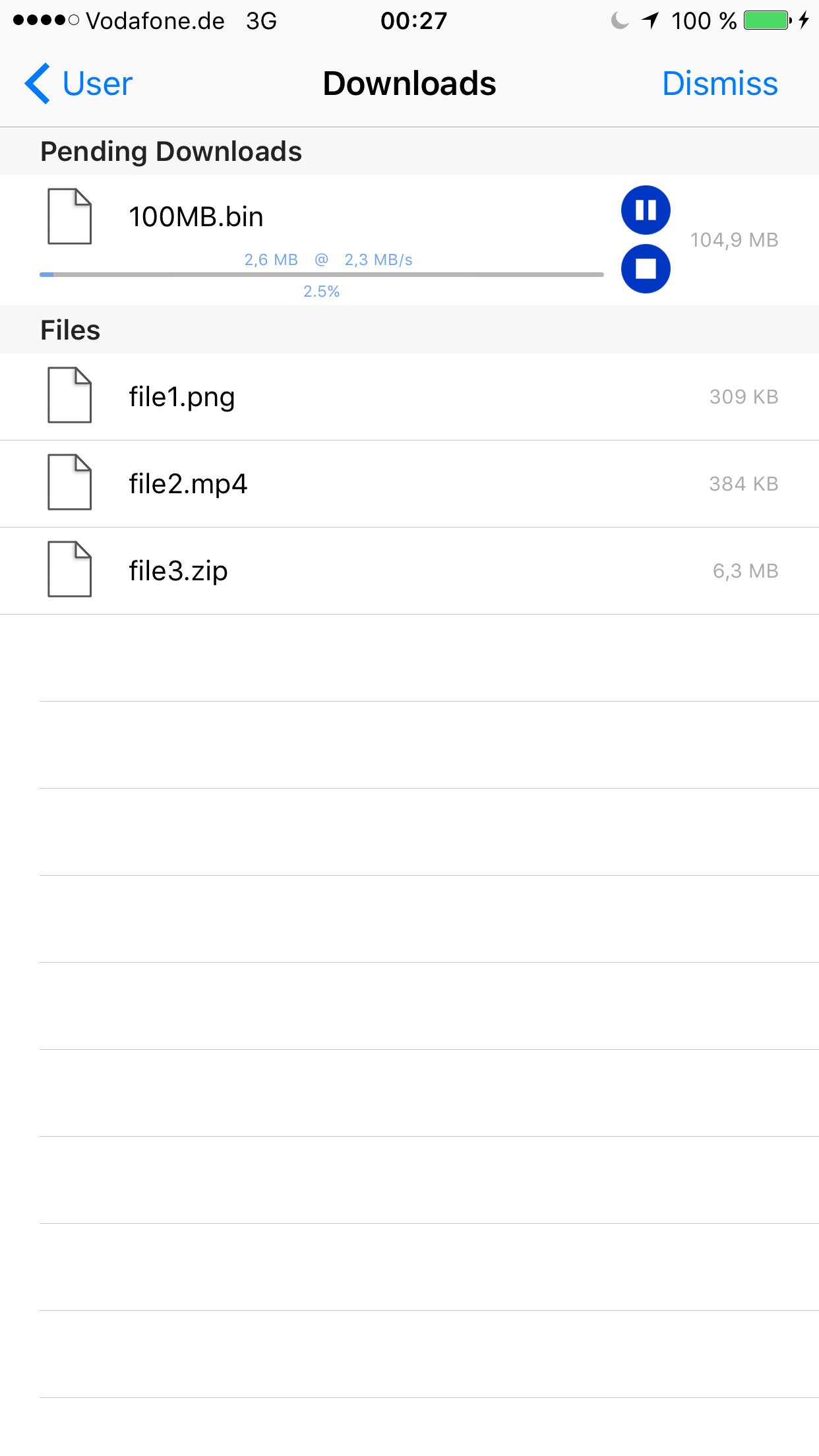Tap the file1.png document icon

pos(69,395)
